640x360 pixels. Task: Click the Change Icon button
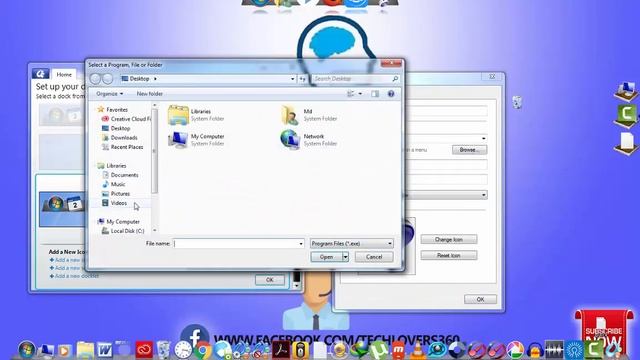click(449, 239)
